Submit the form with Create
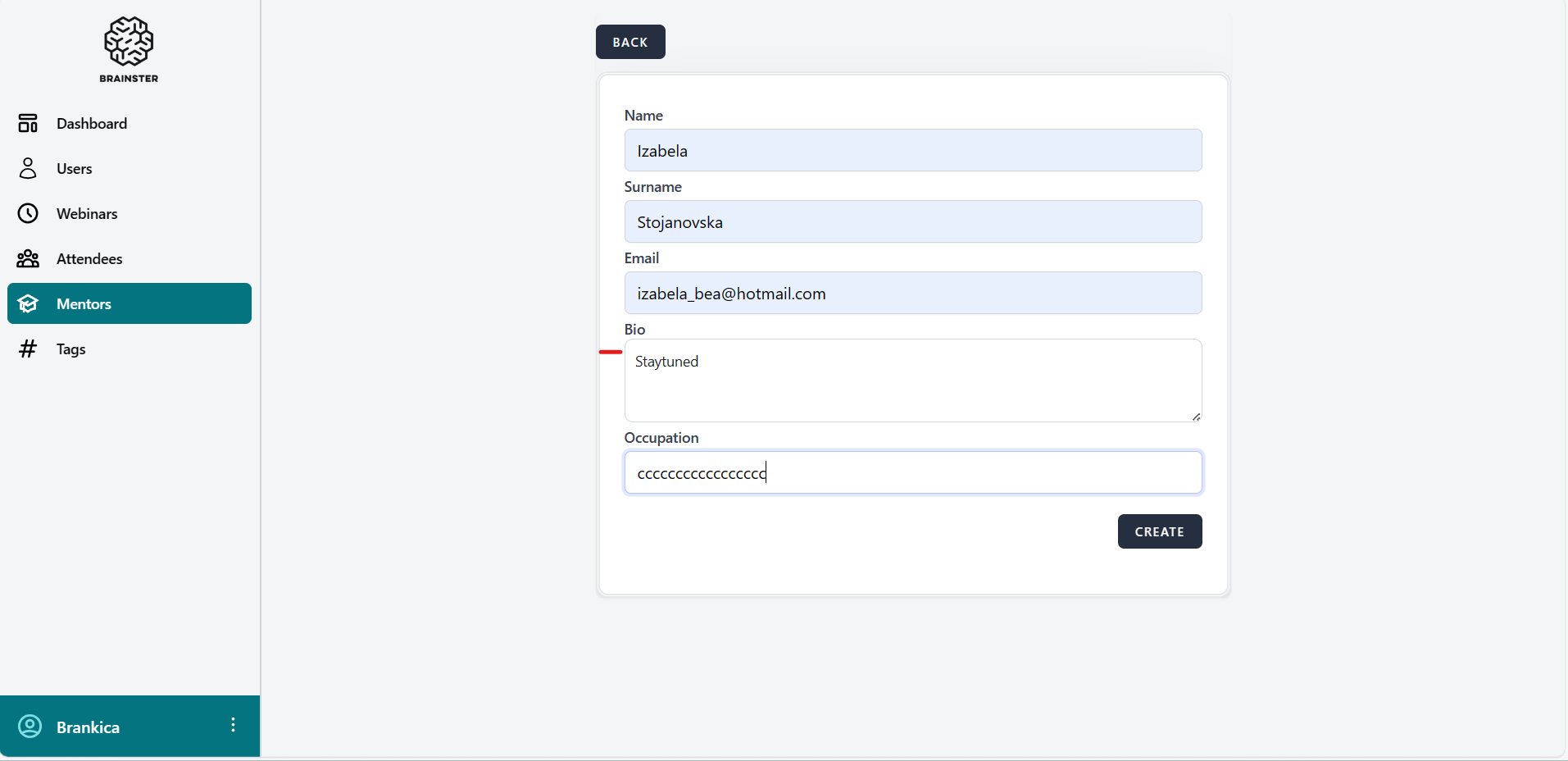The image size is (1568, 761). pos(1159,531)
